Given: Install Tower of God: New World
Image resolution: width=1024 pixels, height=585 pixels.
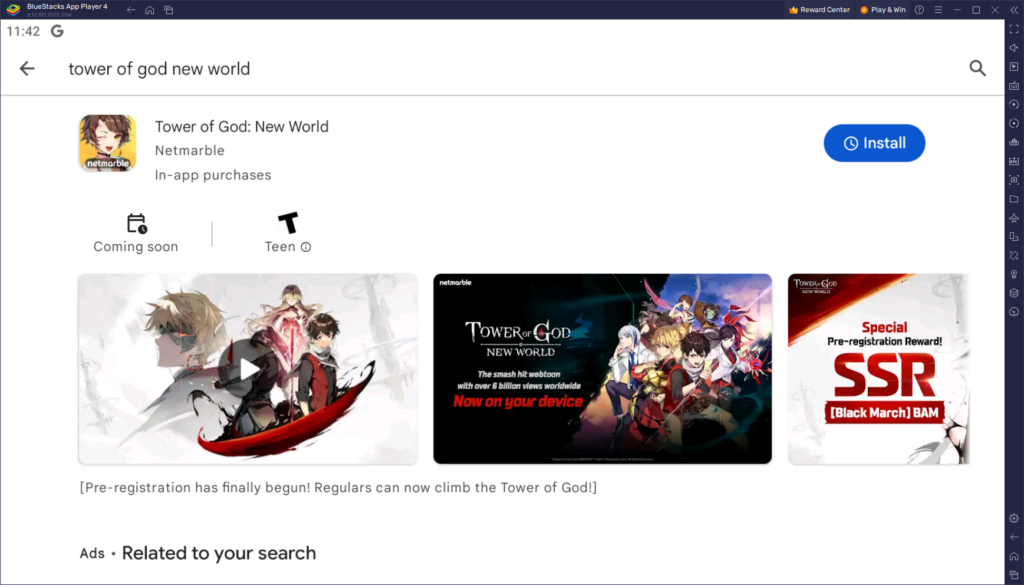Looking at the screenshot, I should [x=874, y=143].
